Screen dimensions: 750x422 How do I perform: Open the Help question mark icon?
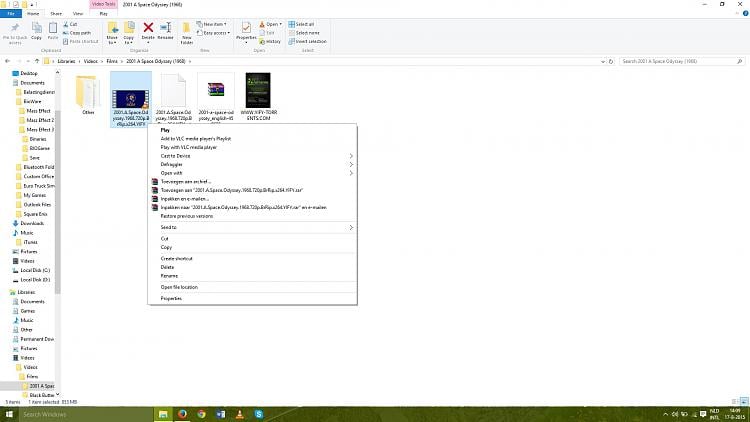[x=745, y=13]
